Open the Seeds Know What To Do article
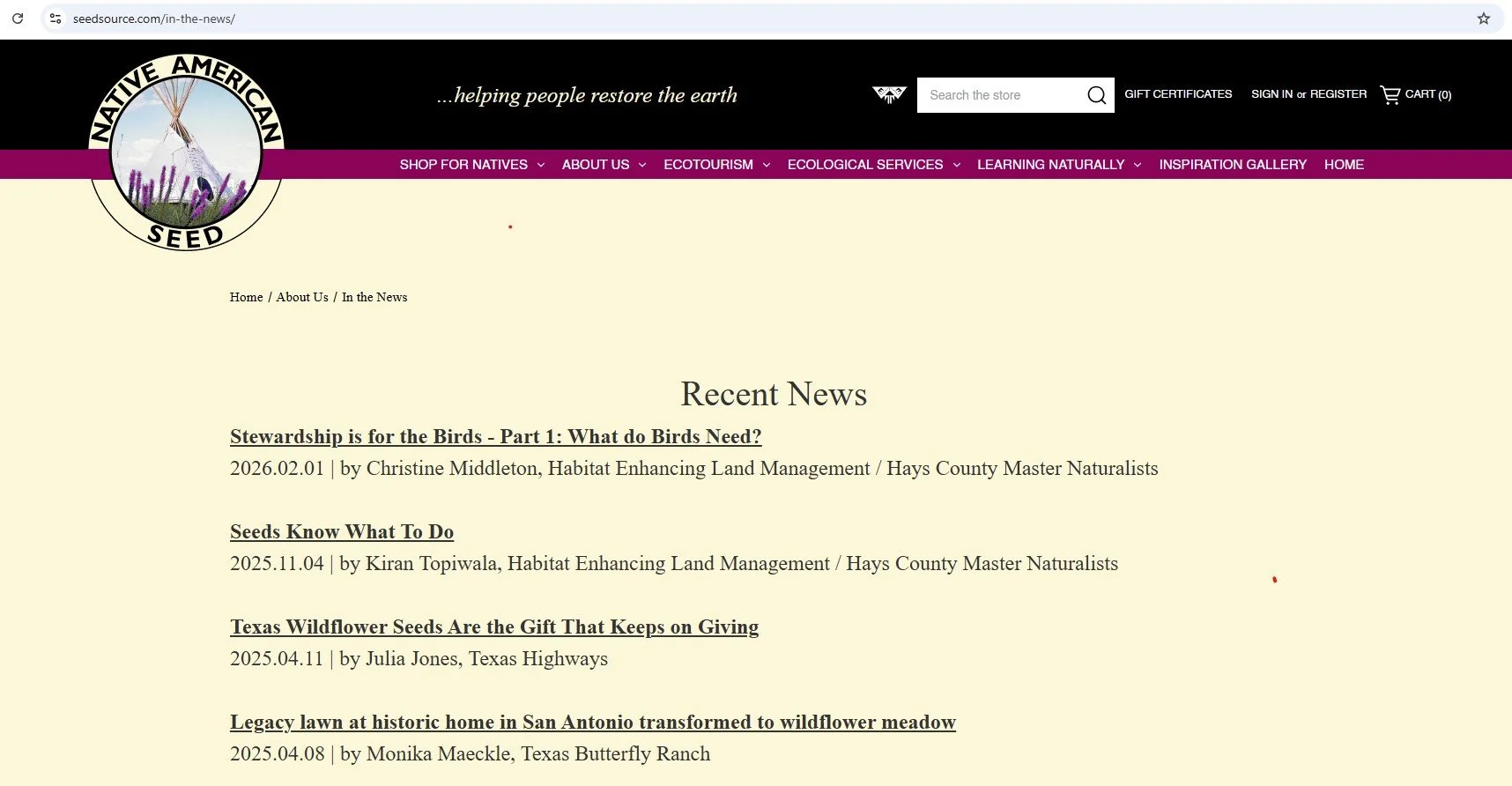The width and height of the screenshot is (1512, 786). (342, 532)
